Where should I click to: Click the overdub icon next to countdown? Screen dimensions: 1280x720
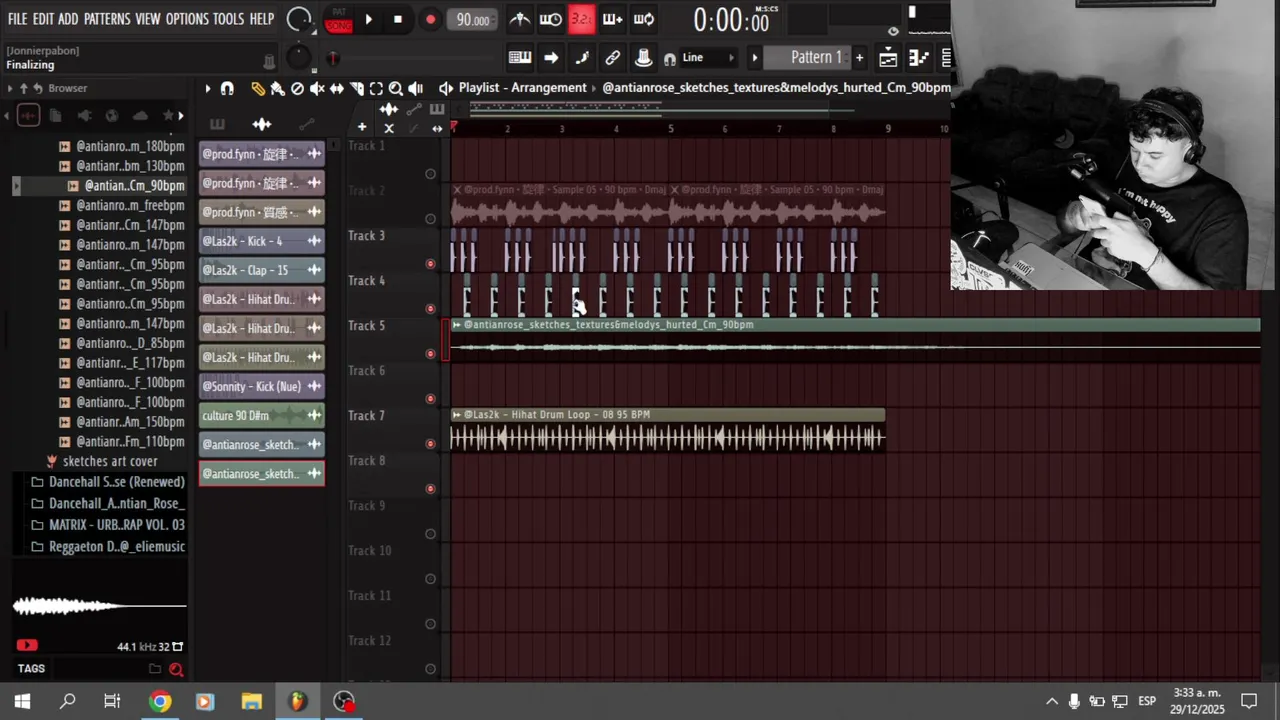tap(613, 19)
